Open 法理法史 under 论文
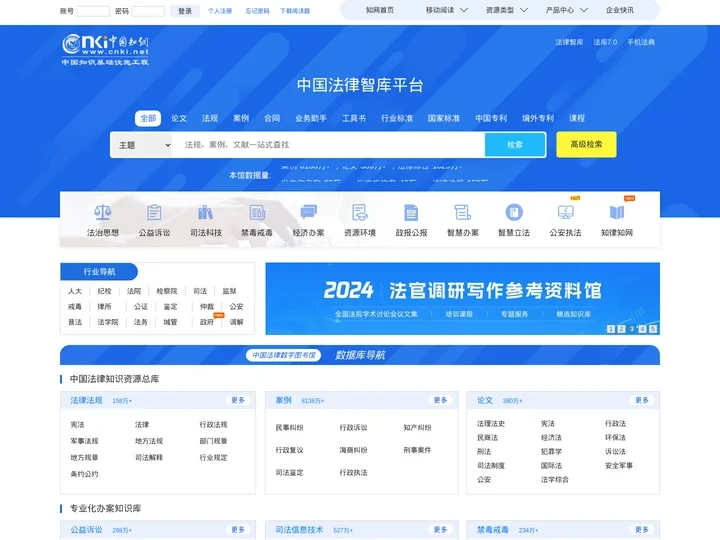Screen dimensions: 720x540 tap(491, 423)
